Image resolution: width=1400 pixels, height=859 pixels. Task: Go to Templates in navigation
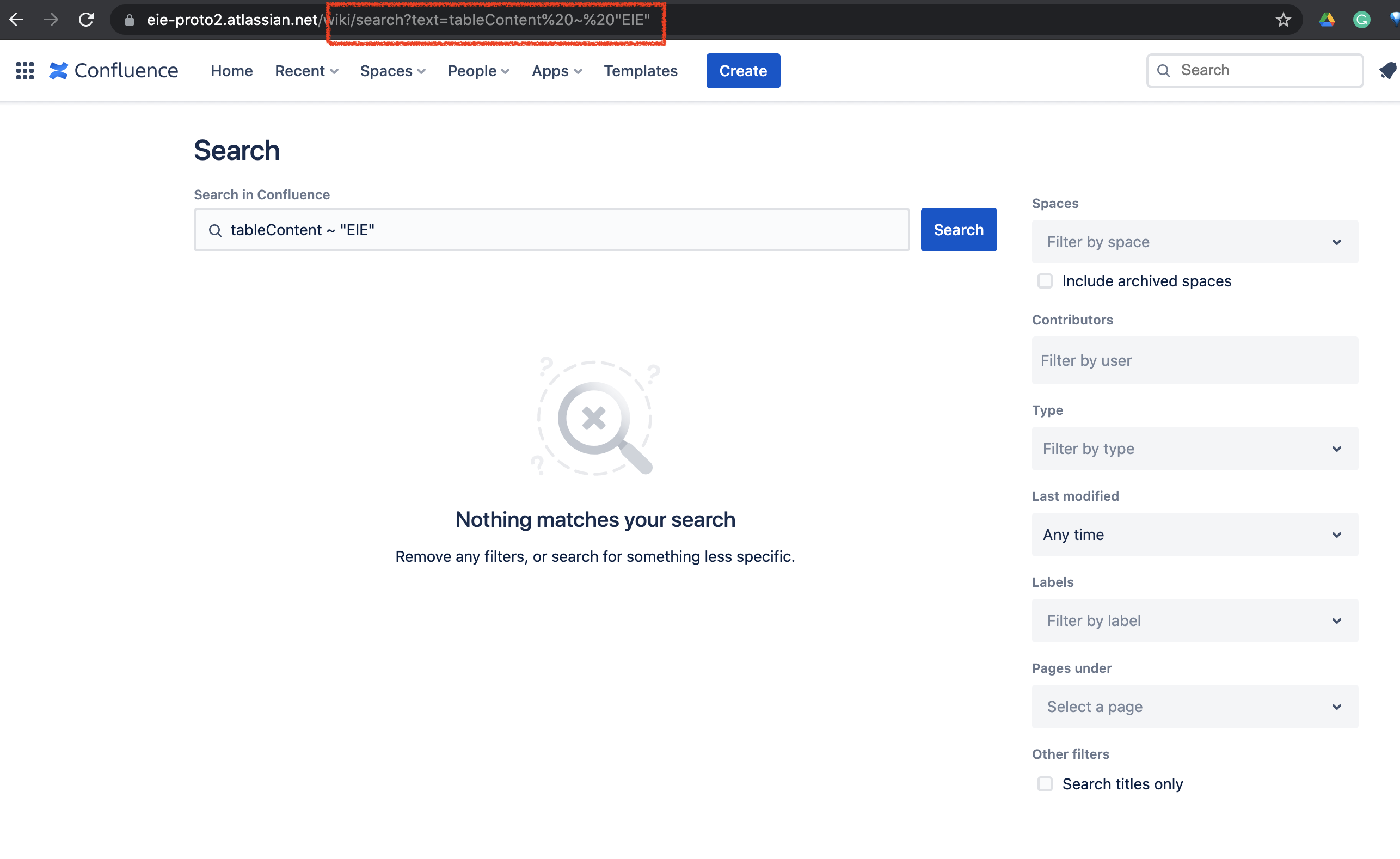[x=640, y=71]
